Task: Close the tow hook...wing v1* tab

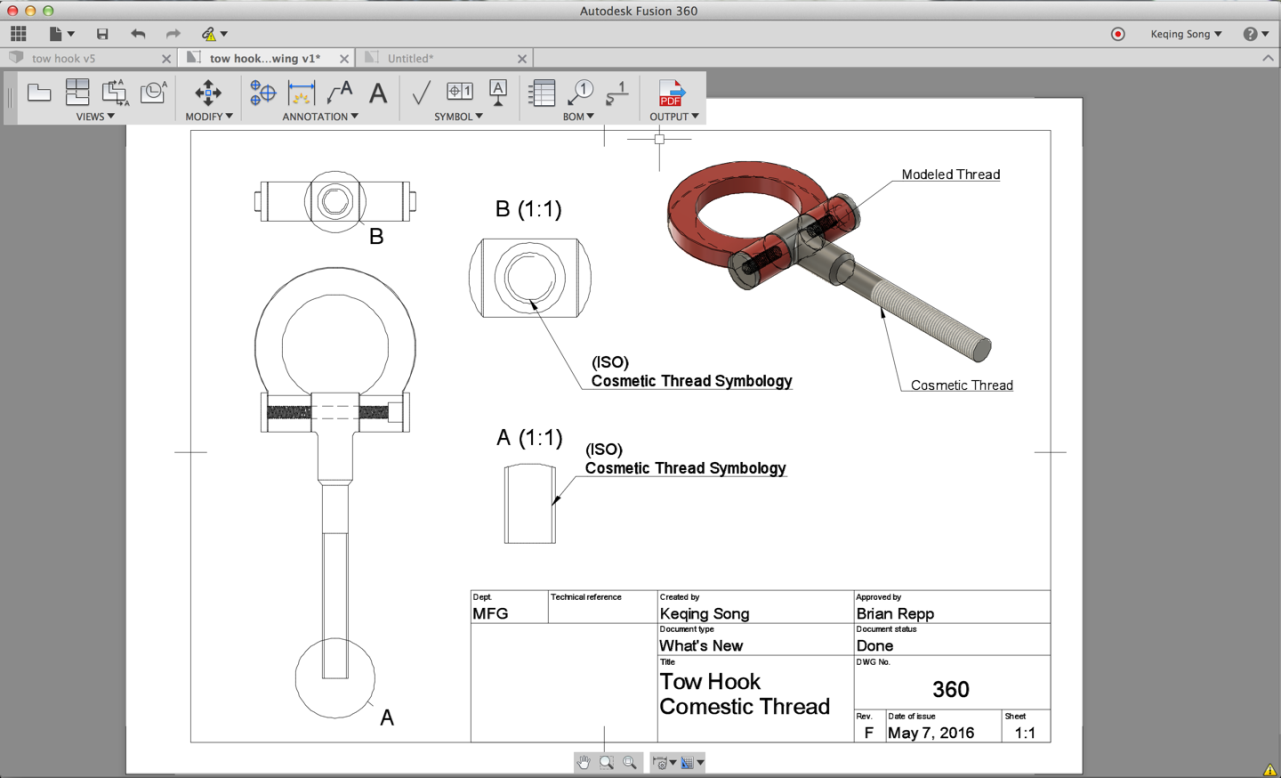Action: pos(345,59)
